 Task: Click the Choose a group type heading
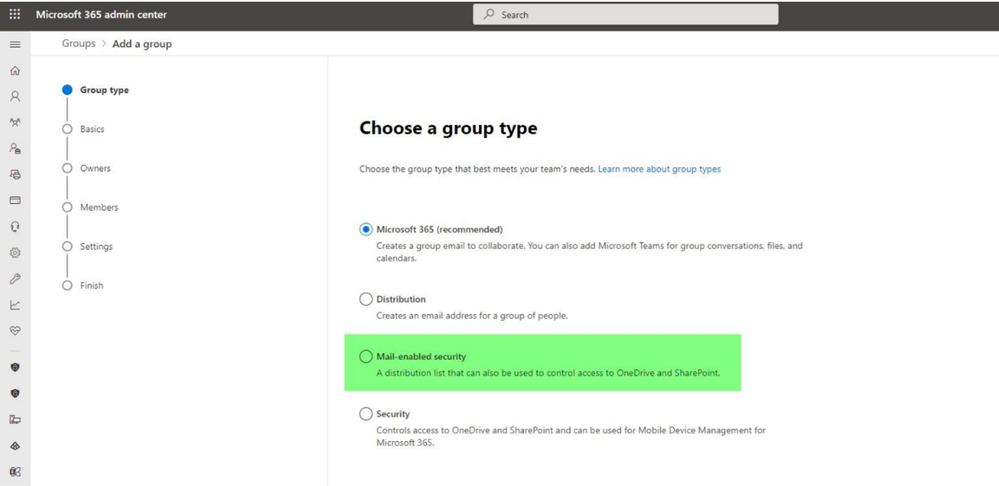(448, 129)
